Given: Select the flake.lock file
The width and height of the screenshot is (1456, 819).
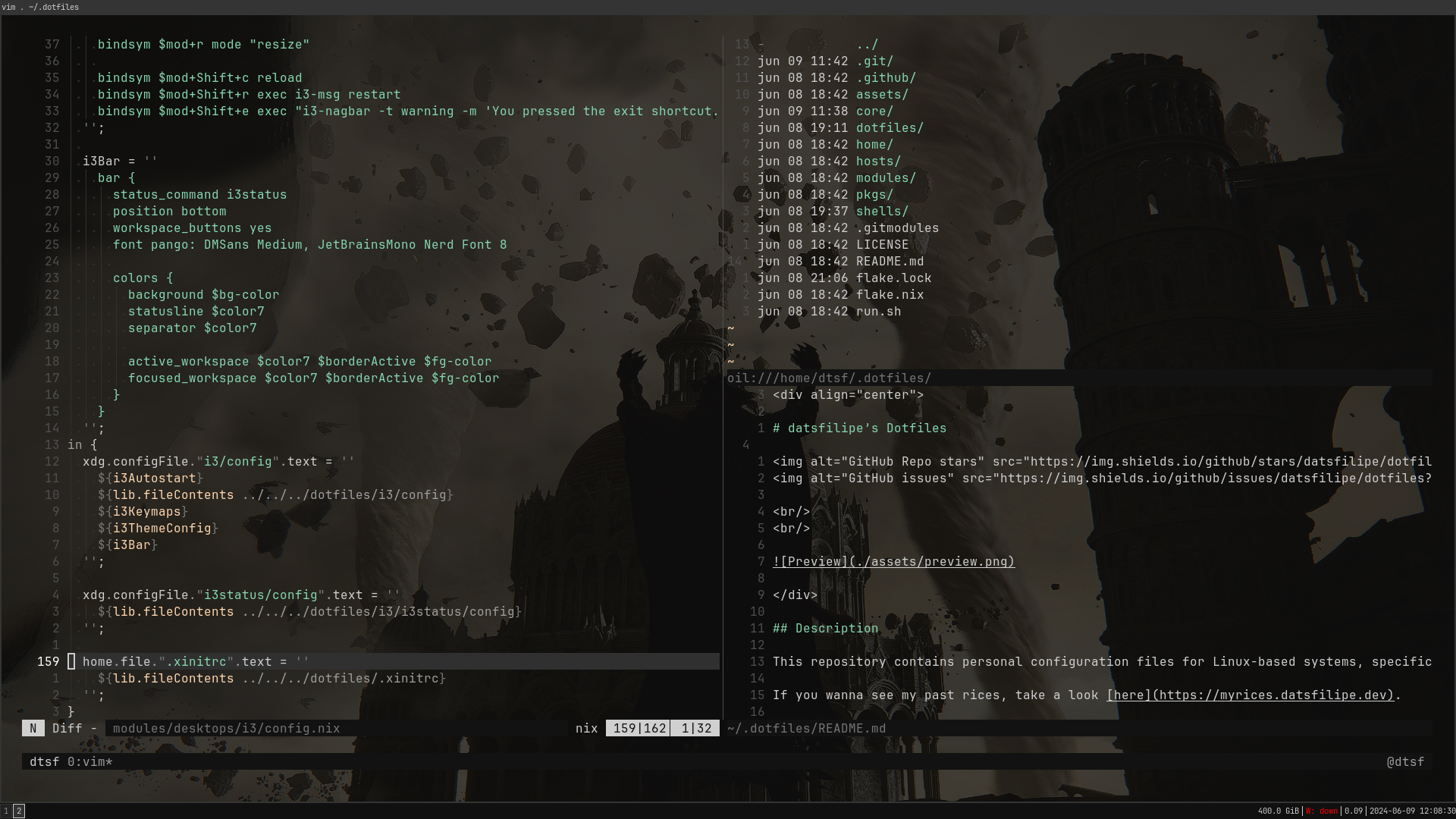Looking at the screenshot, I should point(893,278).
